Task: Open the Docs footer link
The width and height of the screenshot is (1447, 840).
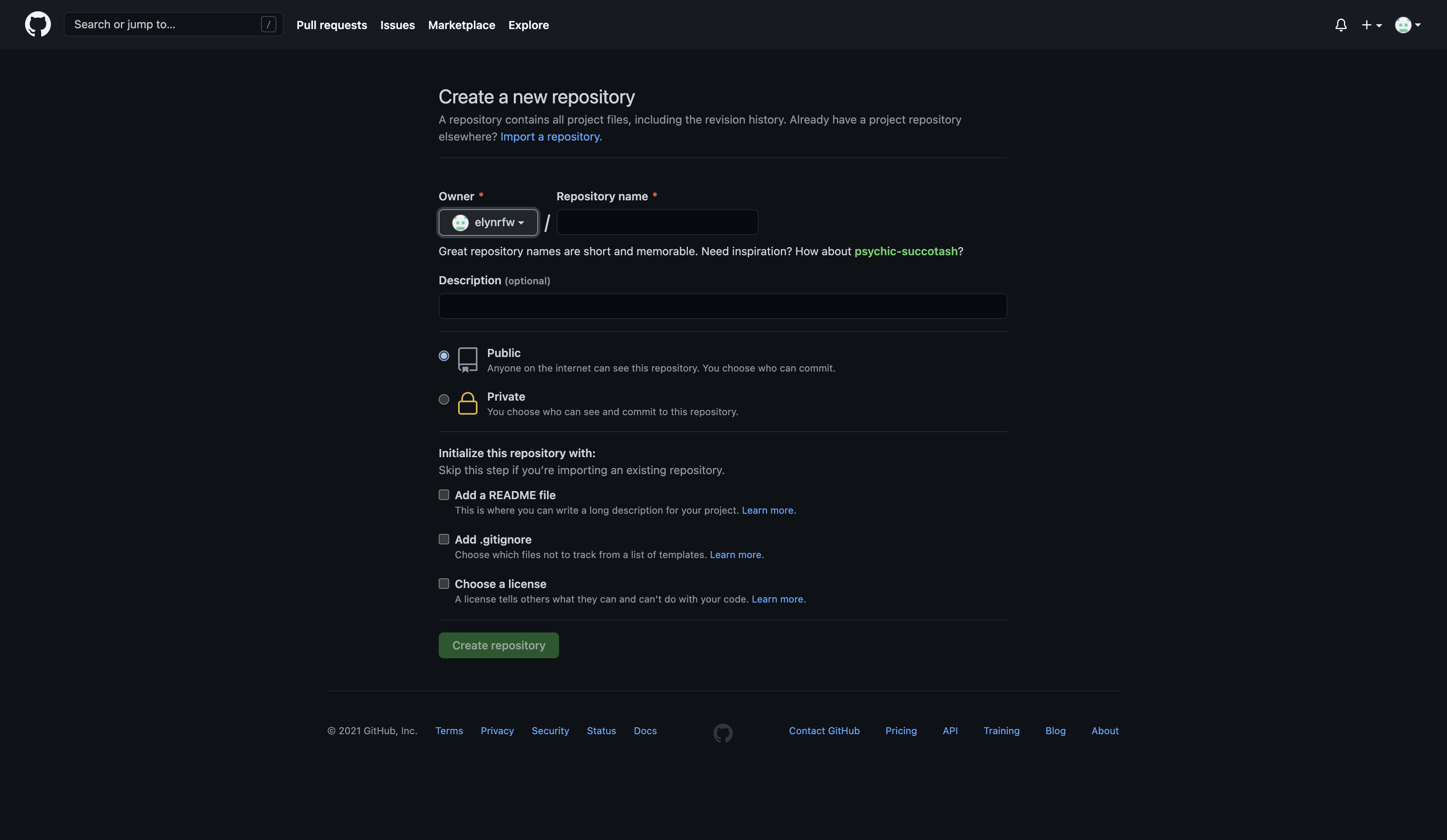Action: coord(646,731)
